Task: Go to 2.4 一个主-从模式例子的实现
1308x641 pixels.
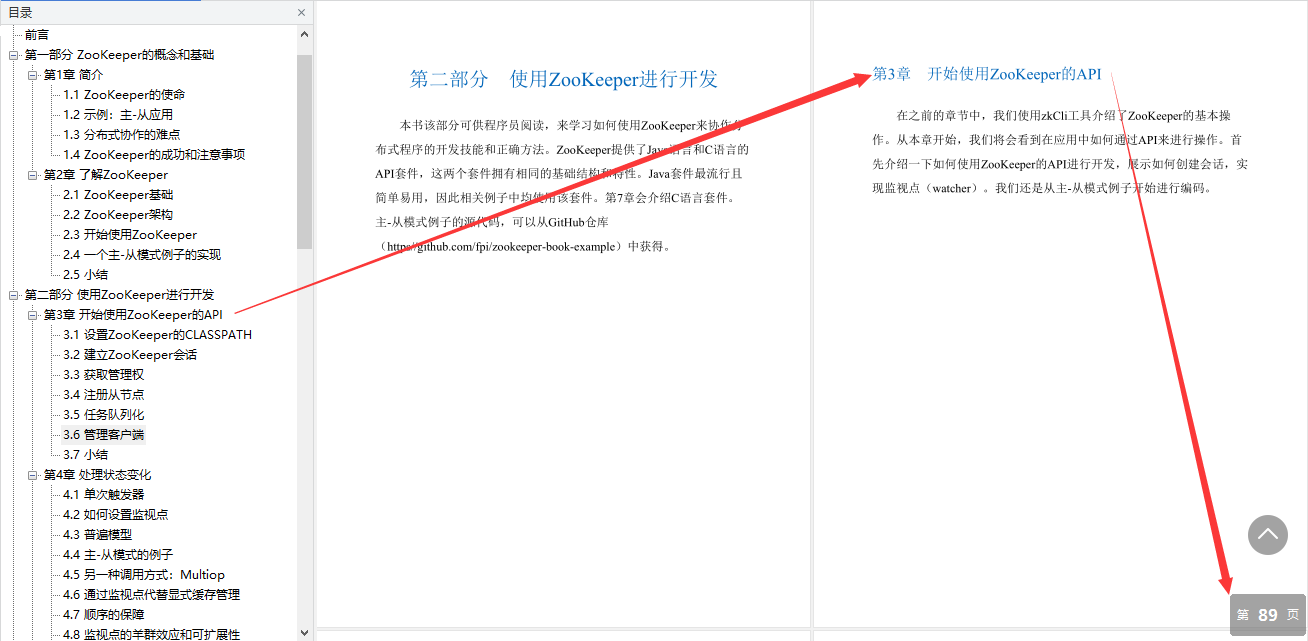Action: (142, 255)
